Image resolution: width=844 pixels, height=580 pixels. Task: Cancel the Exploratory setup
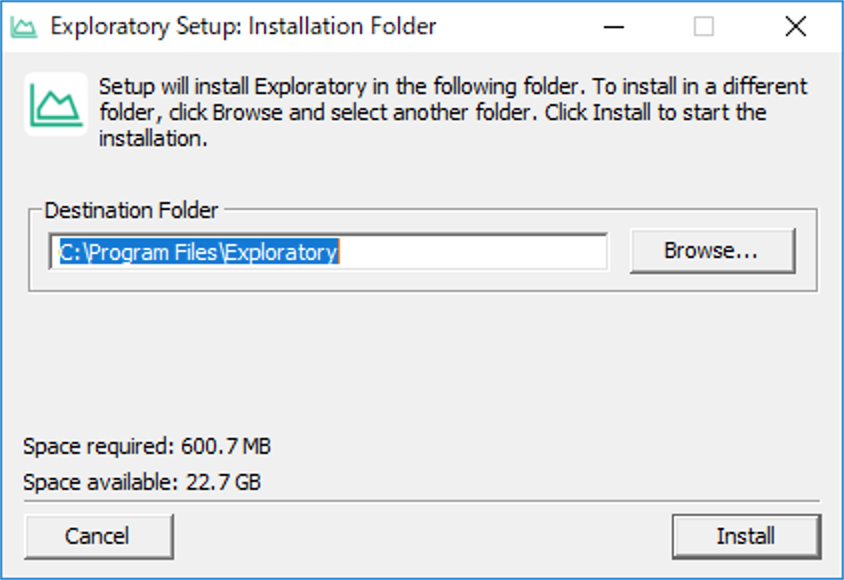click(99, 536)
